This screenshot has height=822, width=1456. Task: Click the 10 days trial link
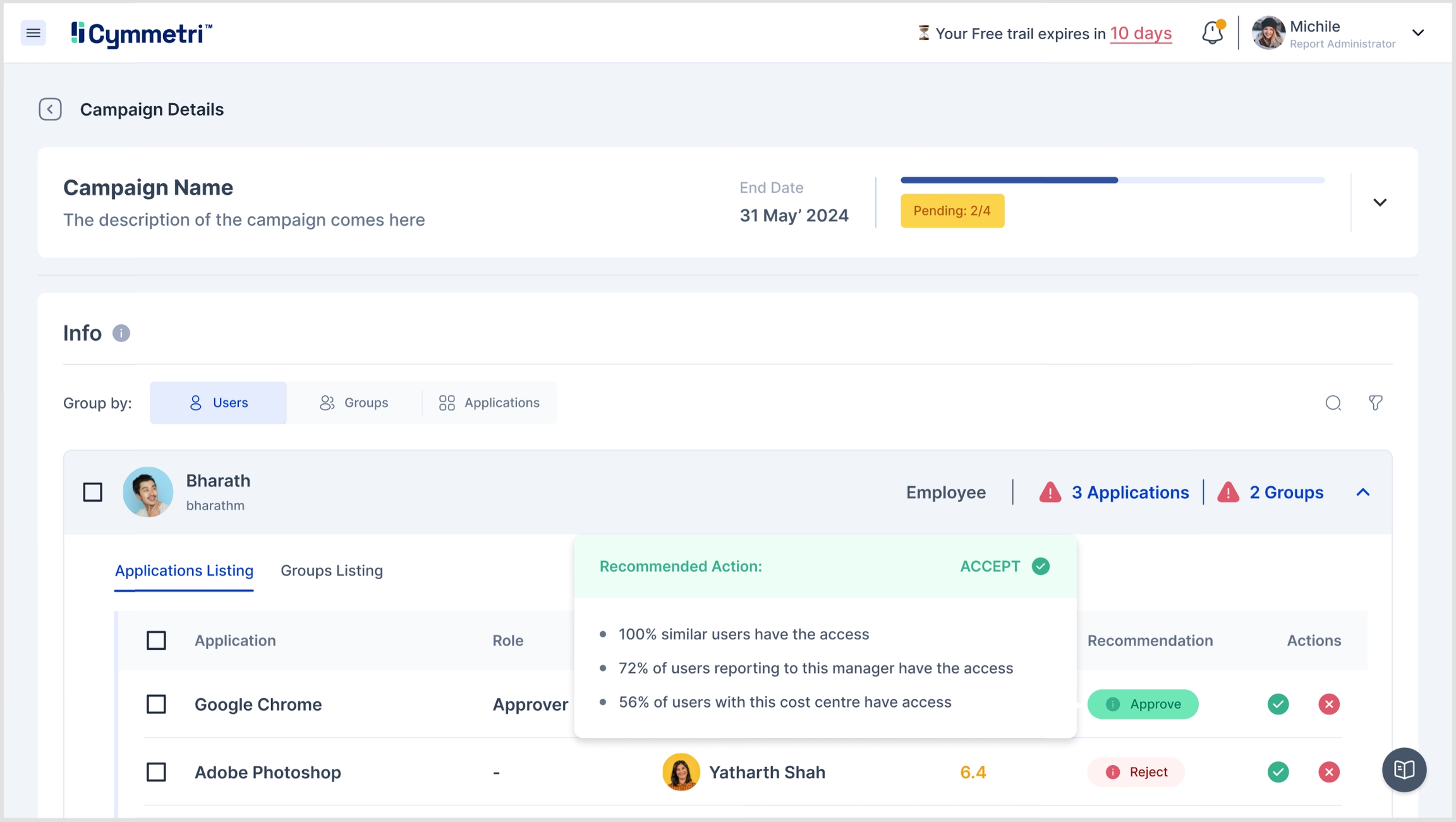click(x=1141, y=34)
